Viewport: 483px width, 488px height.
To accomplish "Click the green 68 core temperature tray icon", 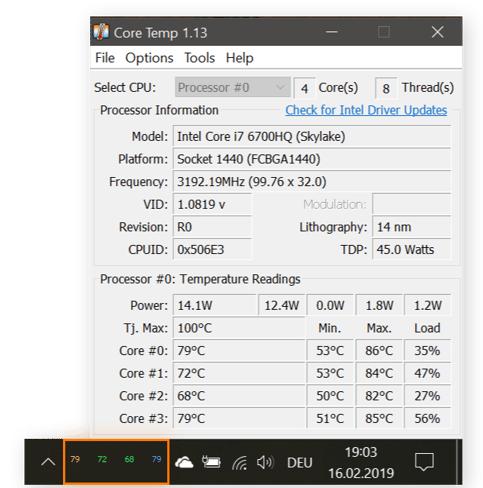I will click(129, 459).
